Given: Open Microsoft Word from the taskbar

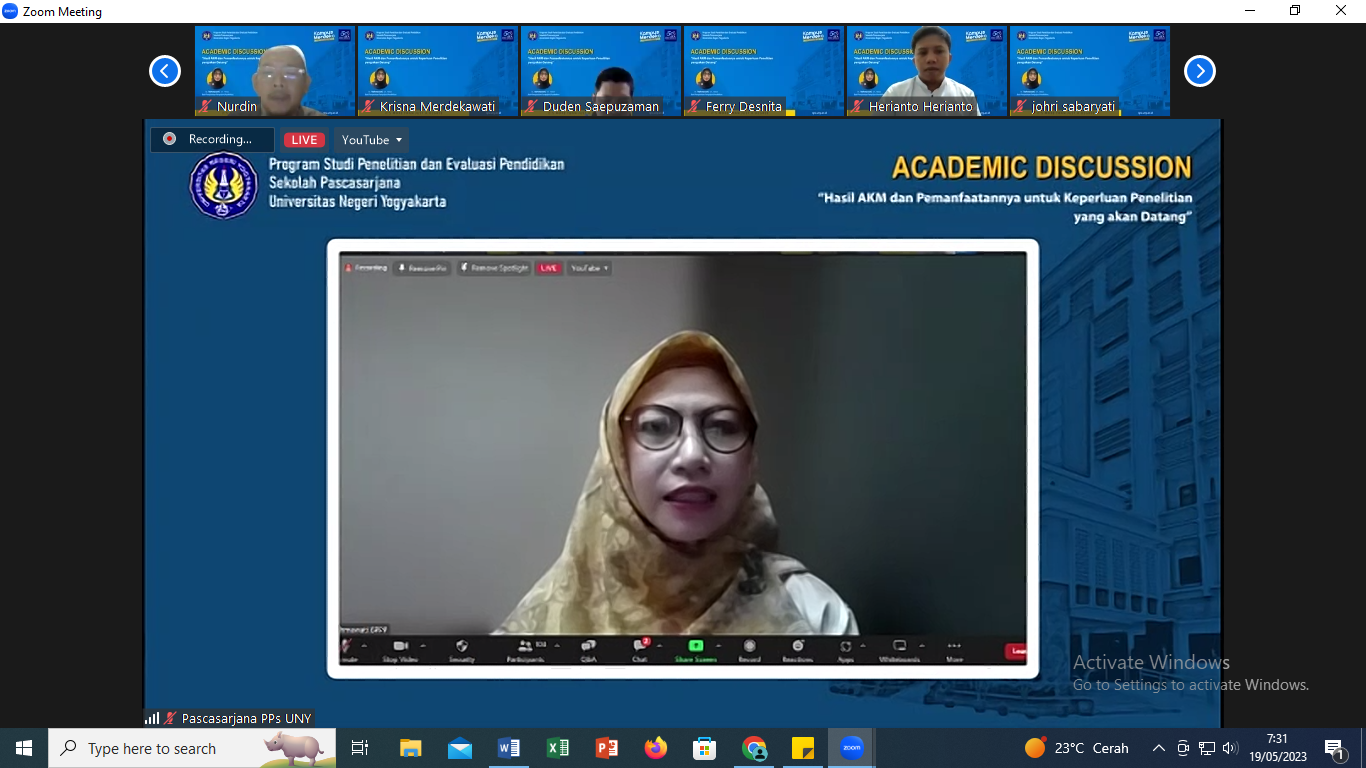Looking at the screenshot, I should coord(509,748).
